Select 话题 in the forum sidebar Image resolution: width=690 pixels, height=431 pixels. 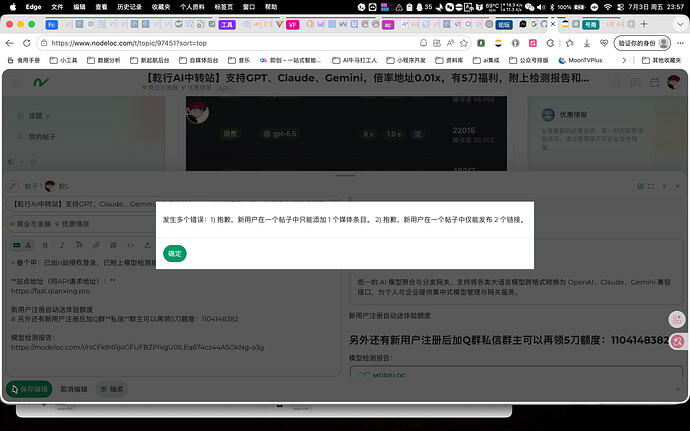35,116
